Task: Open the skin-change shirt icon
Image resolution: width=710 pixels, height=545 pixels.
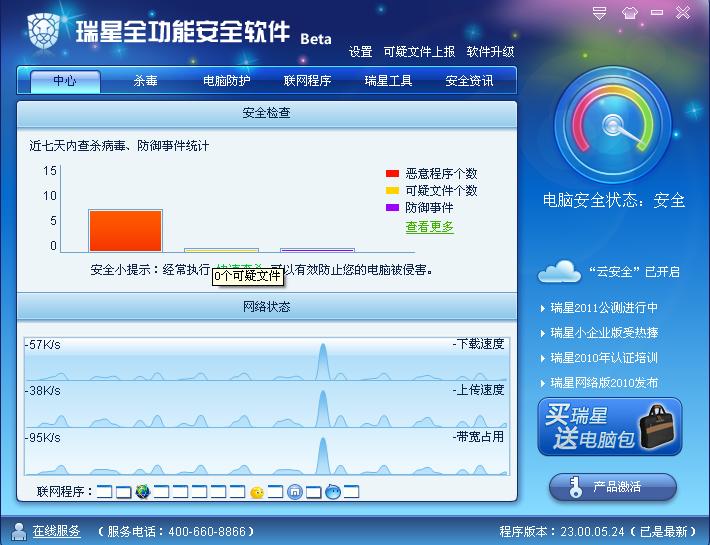Action: click(630, 12)
